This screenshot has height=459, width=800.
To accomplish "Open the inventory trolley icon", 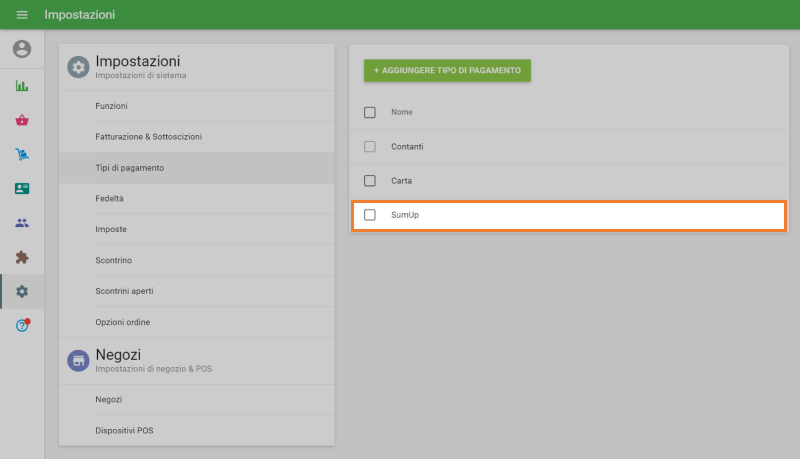I will (22, 154).
